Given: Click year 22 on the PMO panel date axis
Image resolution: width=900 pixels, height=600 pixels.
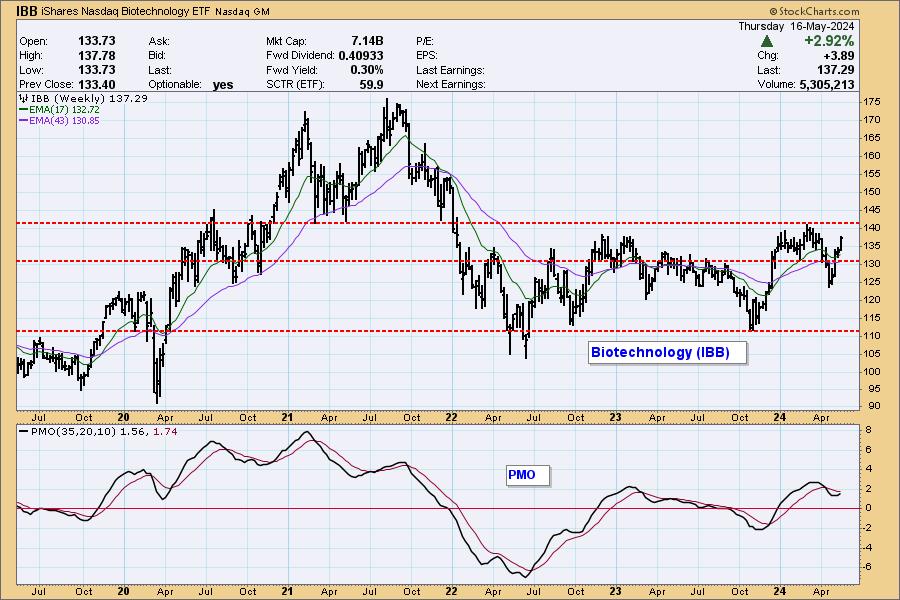Looking at the screenshot, I should click(x=451, y=591).
